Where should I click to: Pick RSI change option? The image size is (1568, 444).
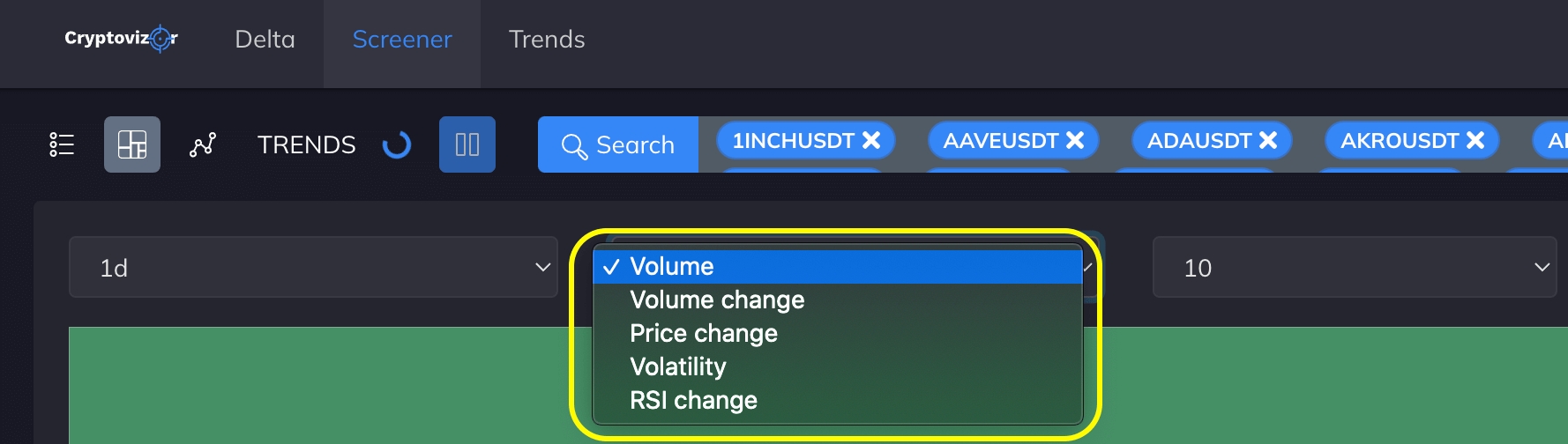[x=693, y=400]
